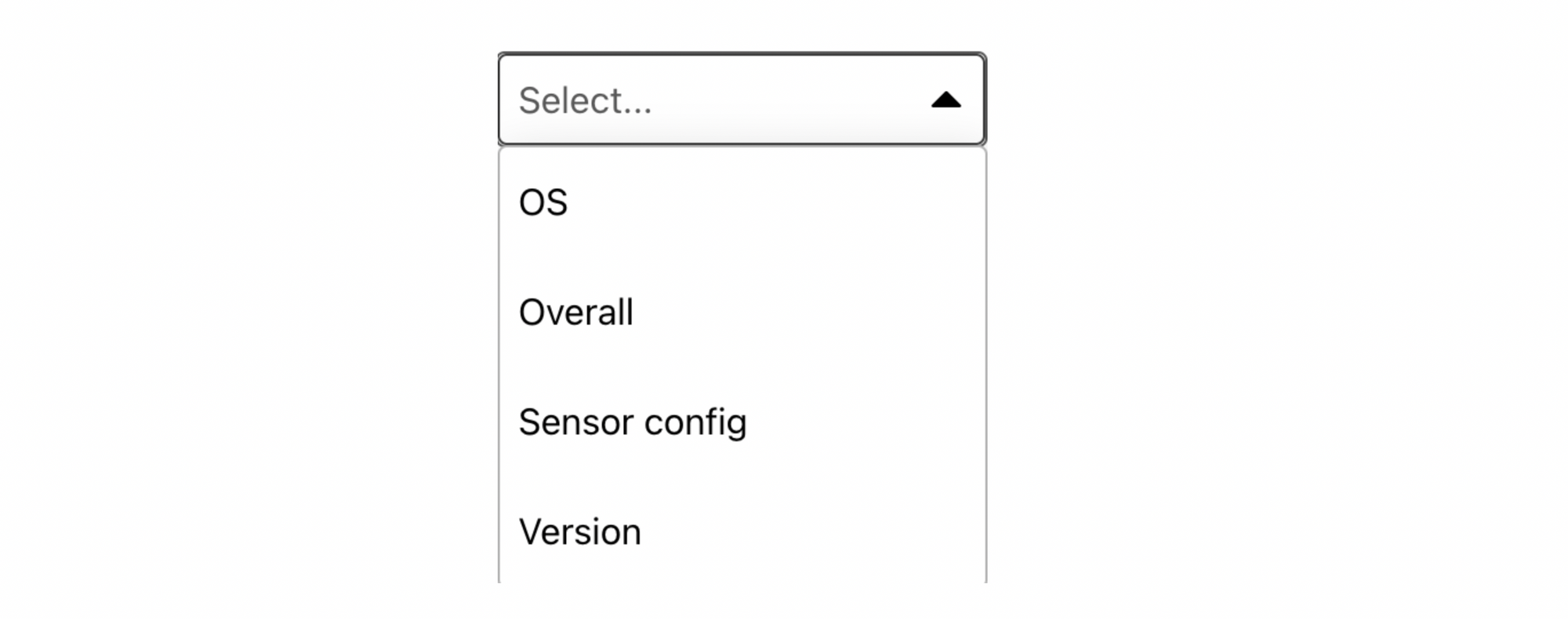Collapse the dropdown using the triangle icon

pyautogui.click(x=946, y=100)
